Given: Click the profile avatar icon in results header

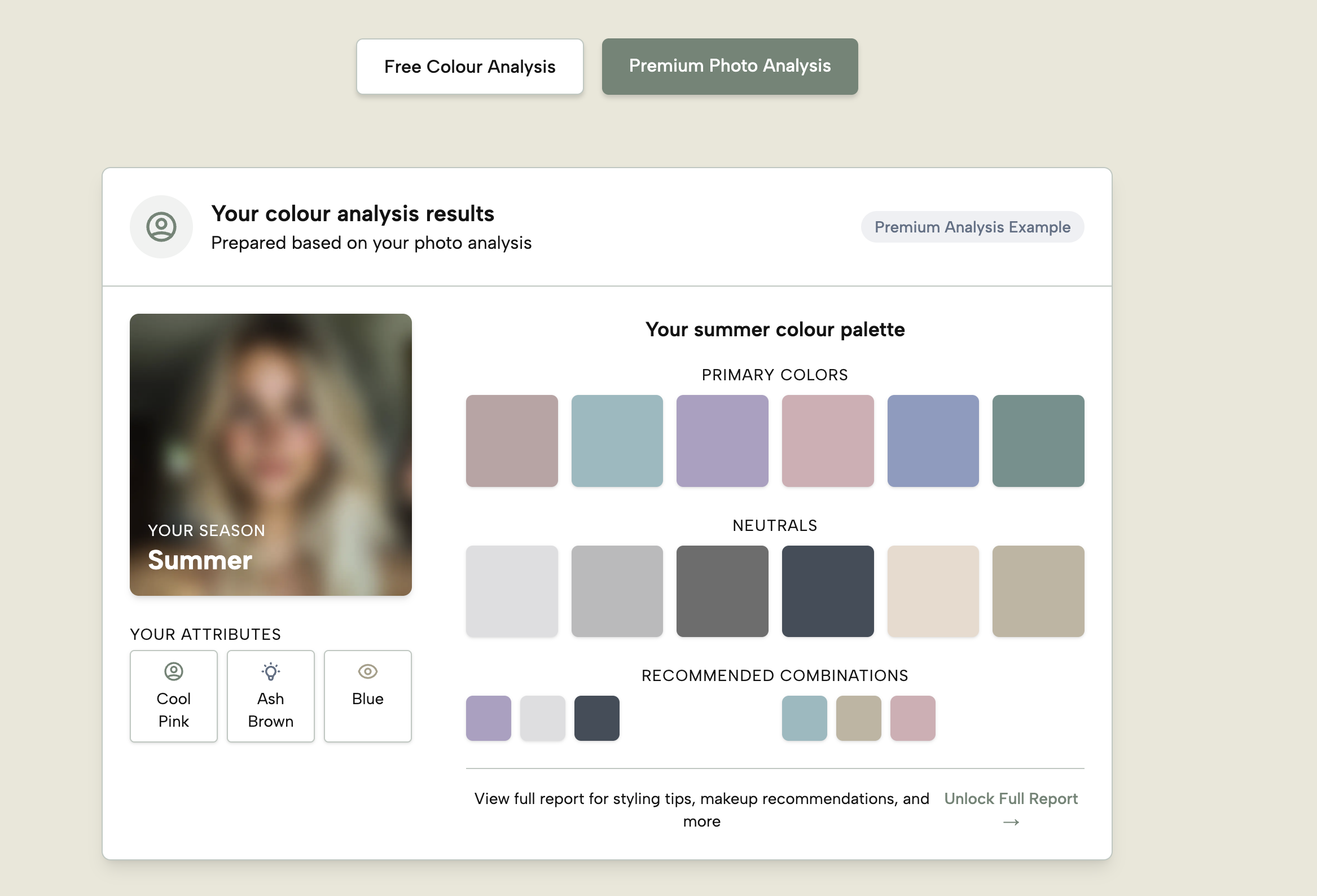Looking at the screenshot, I should click(161, 227).
